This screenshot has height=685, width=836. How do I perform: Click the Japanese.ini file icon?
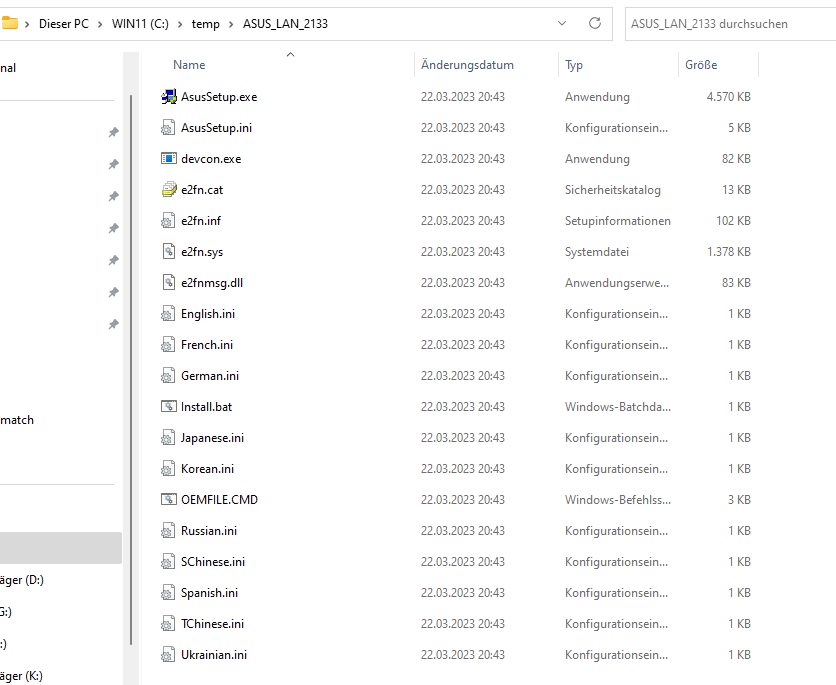coord(168,437)
